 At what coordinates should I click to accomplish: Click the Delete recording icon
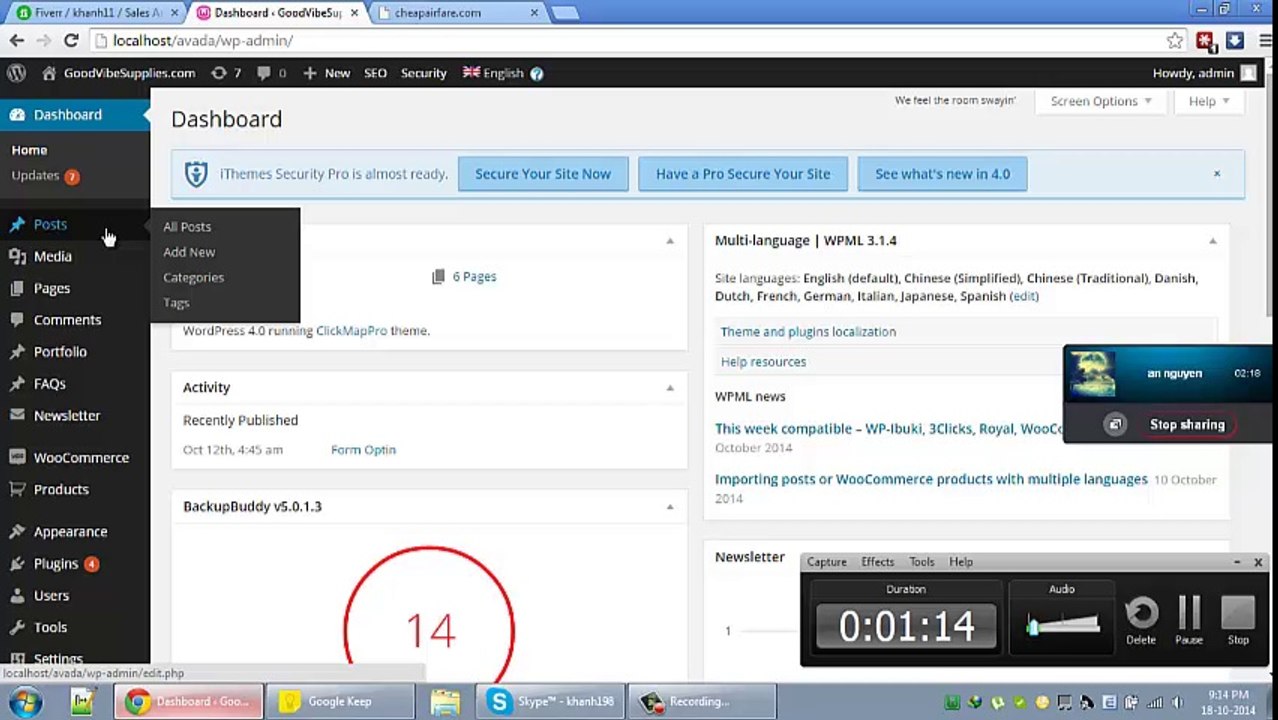pyautogui.click(x=1141, y=620)
